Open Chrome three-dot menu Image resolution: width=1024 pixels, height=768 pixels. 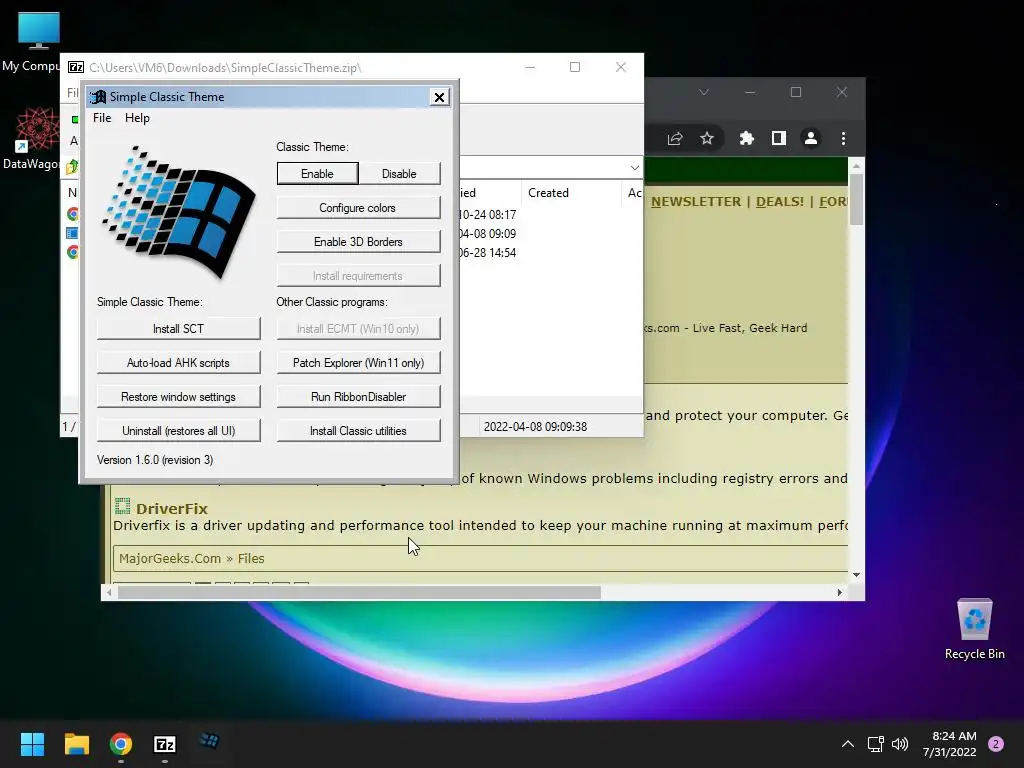coord(843,138)
